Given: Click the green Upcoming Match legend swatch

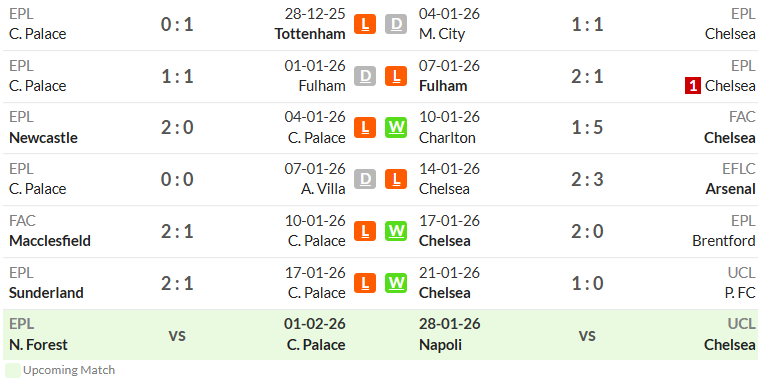Looking at the screenshot, I should click(x=13, y=371).
